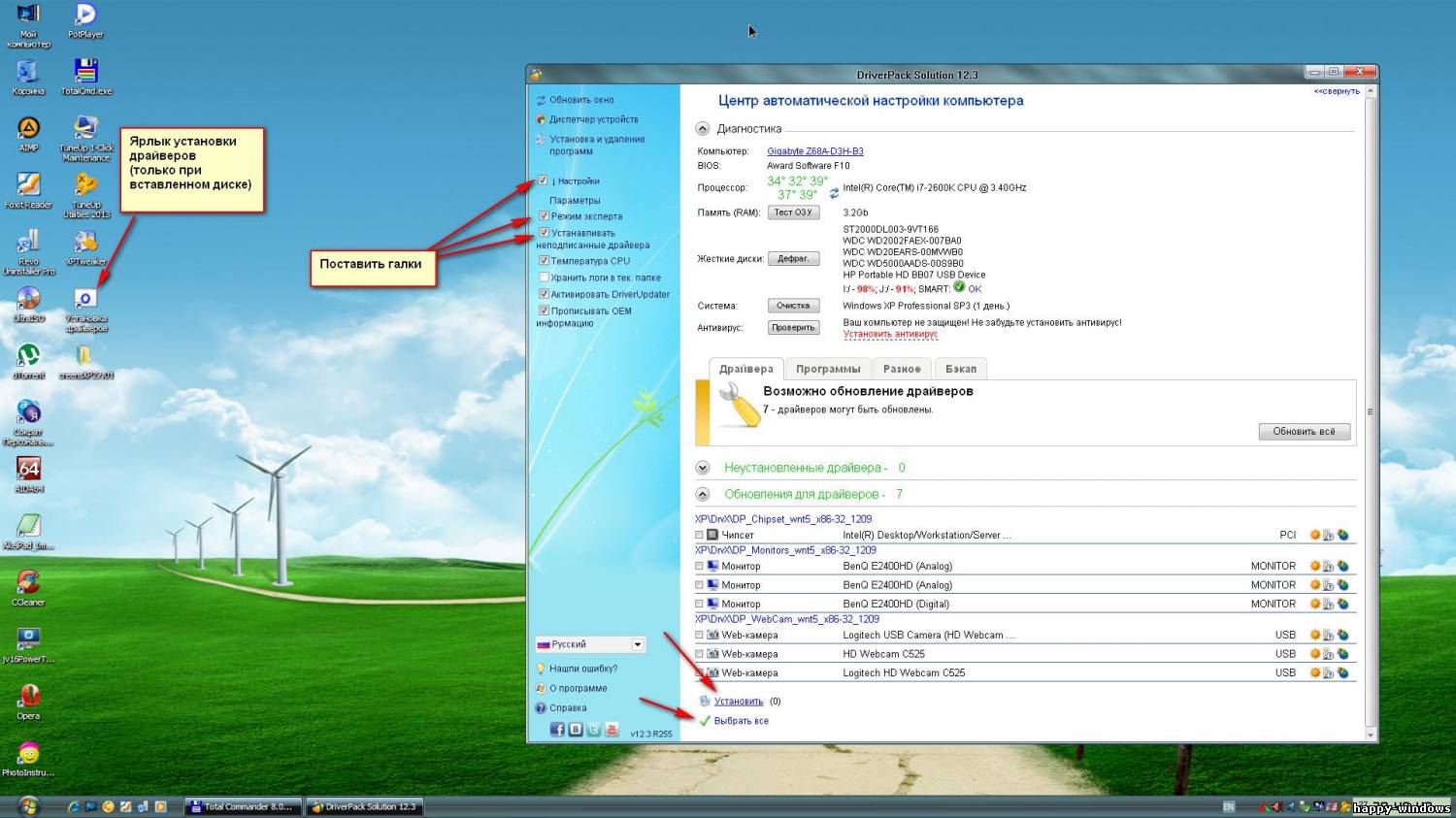Viewport: 1456px width, 818px height.
Task: Expand the Неустановленные драйвера section
Action: [703, 468]
